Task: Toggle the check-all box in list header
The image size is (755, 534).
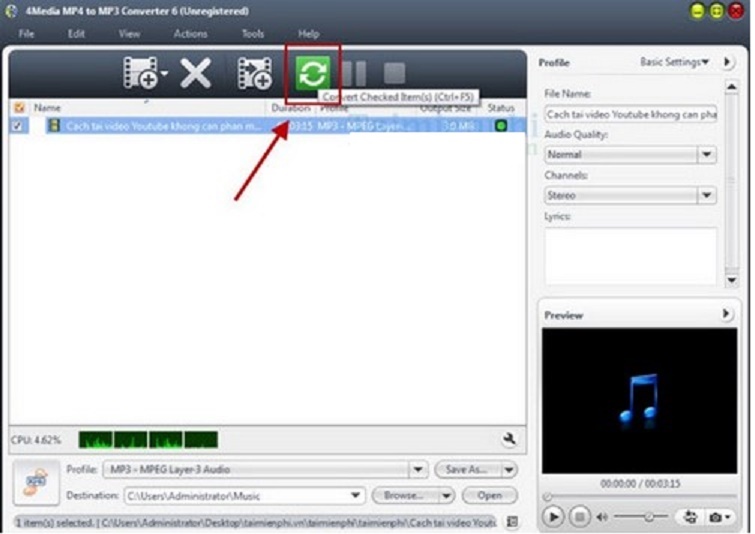Action: pos(18,107)
